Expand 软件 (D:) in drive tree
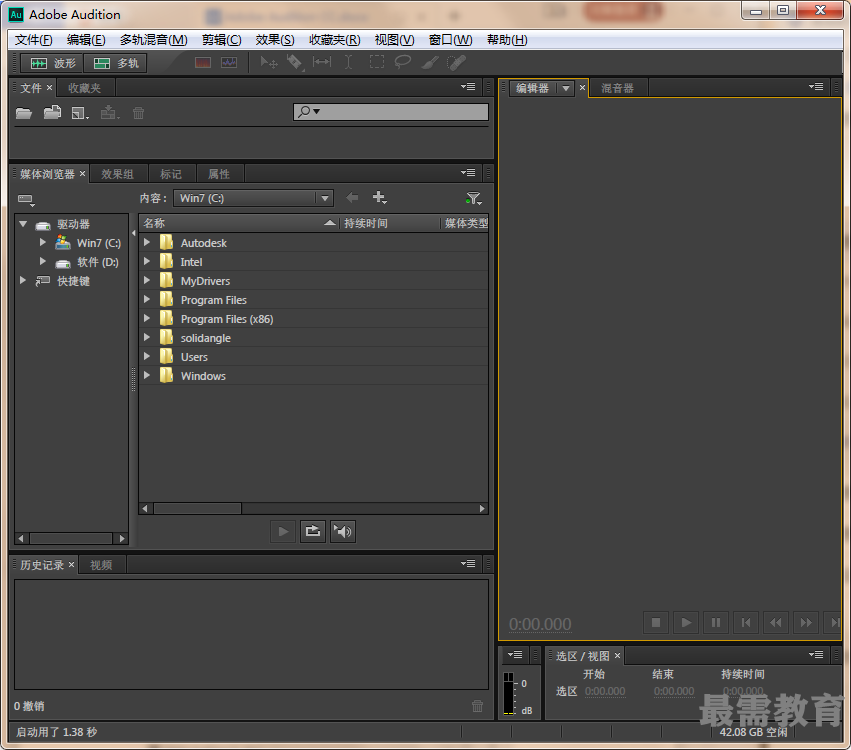 42,262
